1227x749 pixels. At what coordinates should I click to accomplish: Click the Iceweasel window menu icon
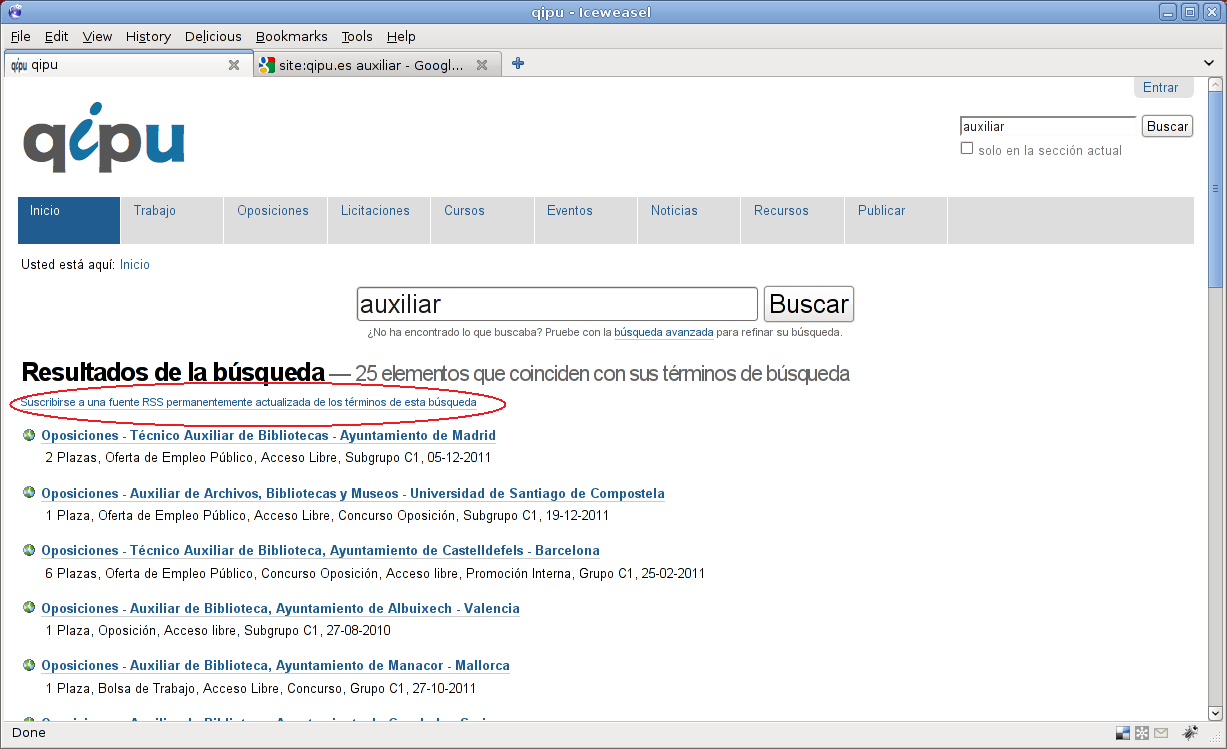point(13,12)
